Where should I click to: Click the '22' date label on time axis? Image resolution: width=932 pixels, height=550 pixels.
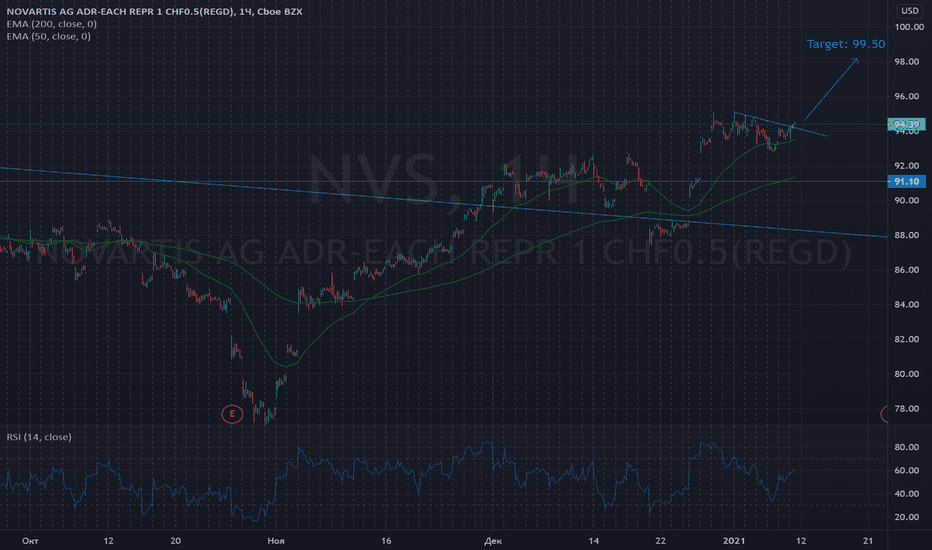coord(660,541)
